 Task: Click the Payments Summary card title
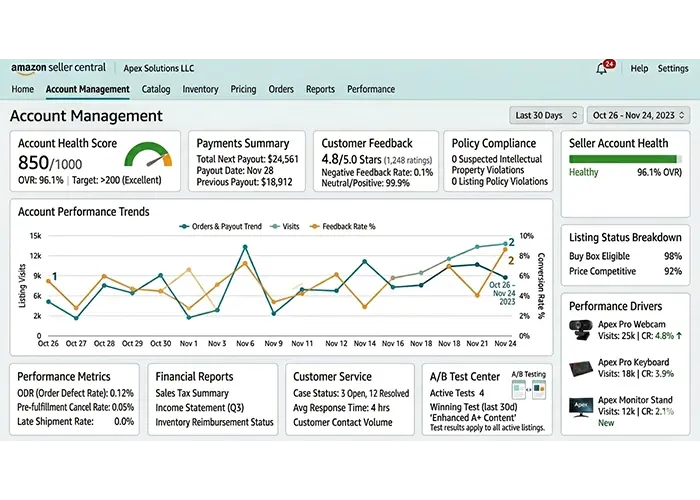(243, 143)
